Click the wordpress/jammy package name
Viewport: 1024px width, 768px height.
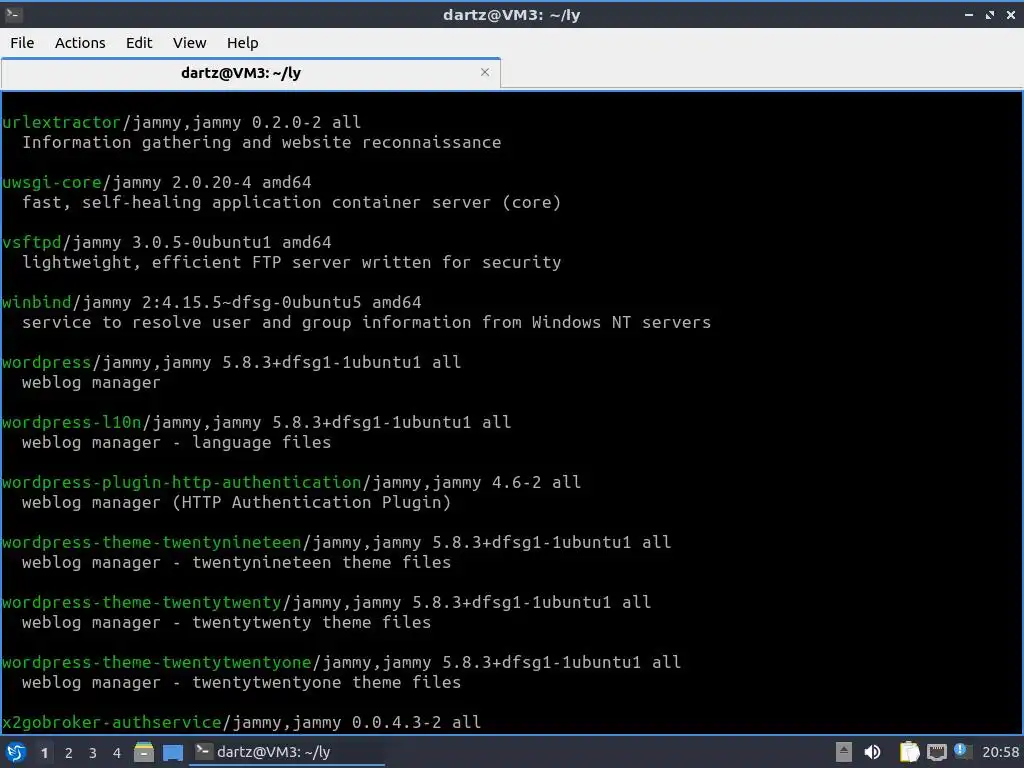tap(46, 362)
